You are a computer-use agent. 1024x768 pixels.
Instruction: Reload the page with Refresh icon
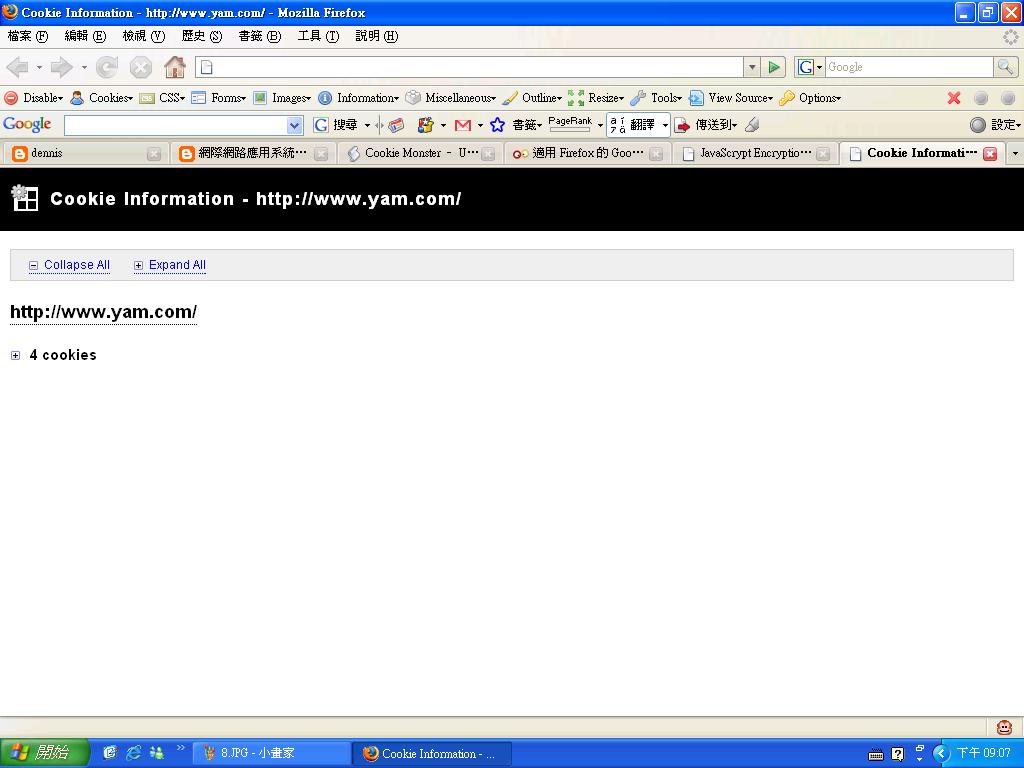tap(106, 67)
